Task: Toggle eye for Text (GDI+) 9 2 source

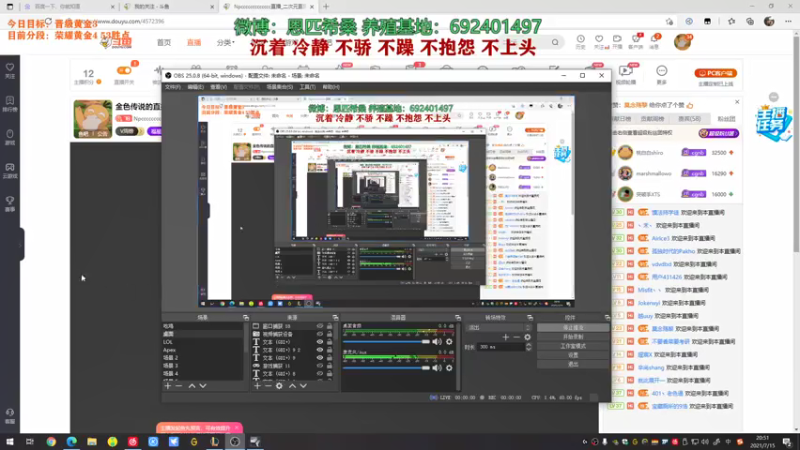Action: pyautogui.click(x=320, y=350)
